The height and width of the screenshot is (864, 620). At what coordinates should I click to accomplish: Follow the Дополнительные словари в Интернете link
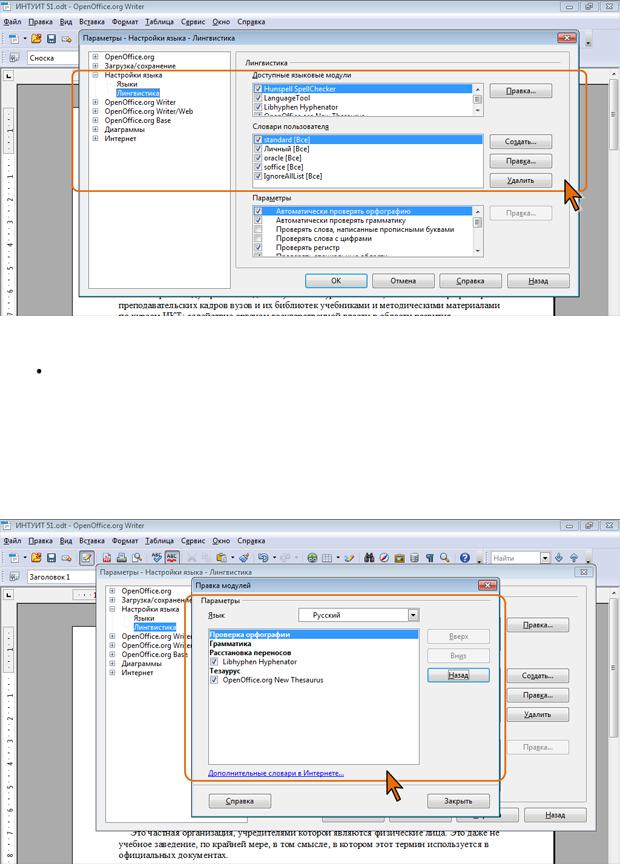click(276, 774)
